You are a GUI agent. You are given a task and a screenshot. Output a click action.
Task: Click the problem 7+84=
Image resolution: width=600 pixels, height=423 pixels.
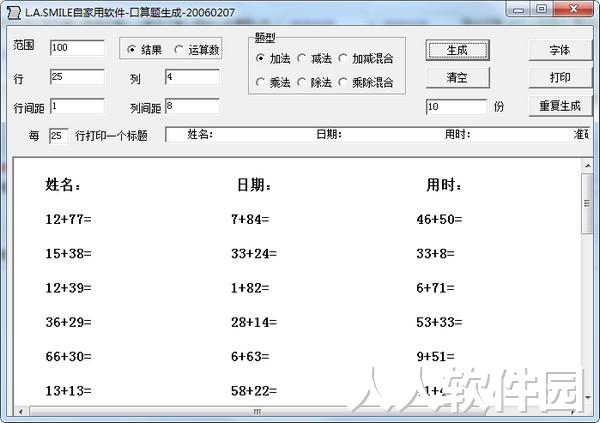coord(250,219)
